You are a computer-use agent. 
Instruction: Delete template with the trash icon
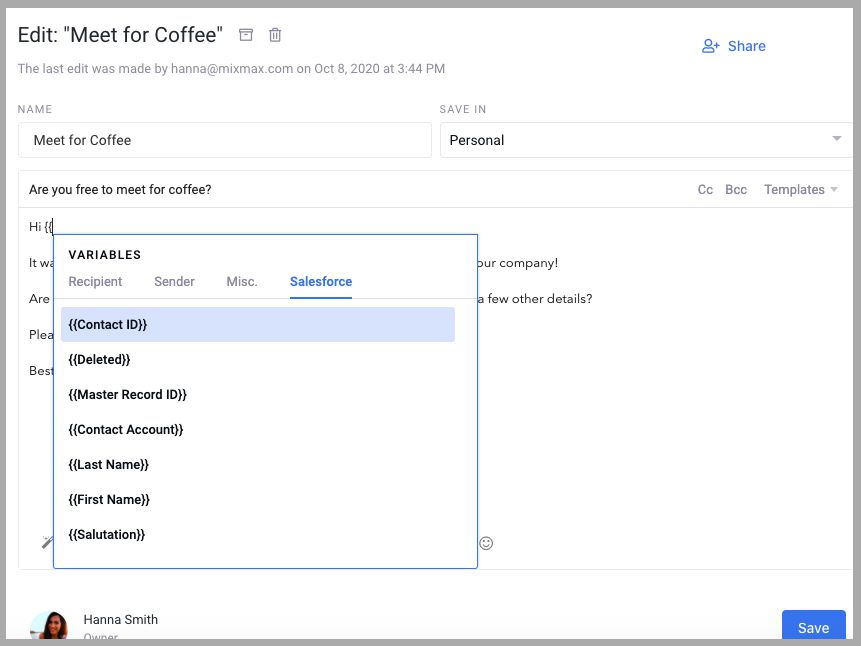click(x=275, y=35)
